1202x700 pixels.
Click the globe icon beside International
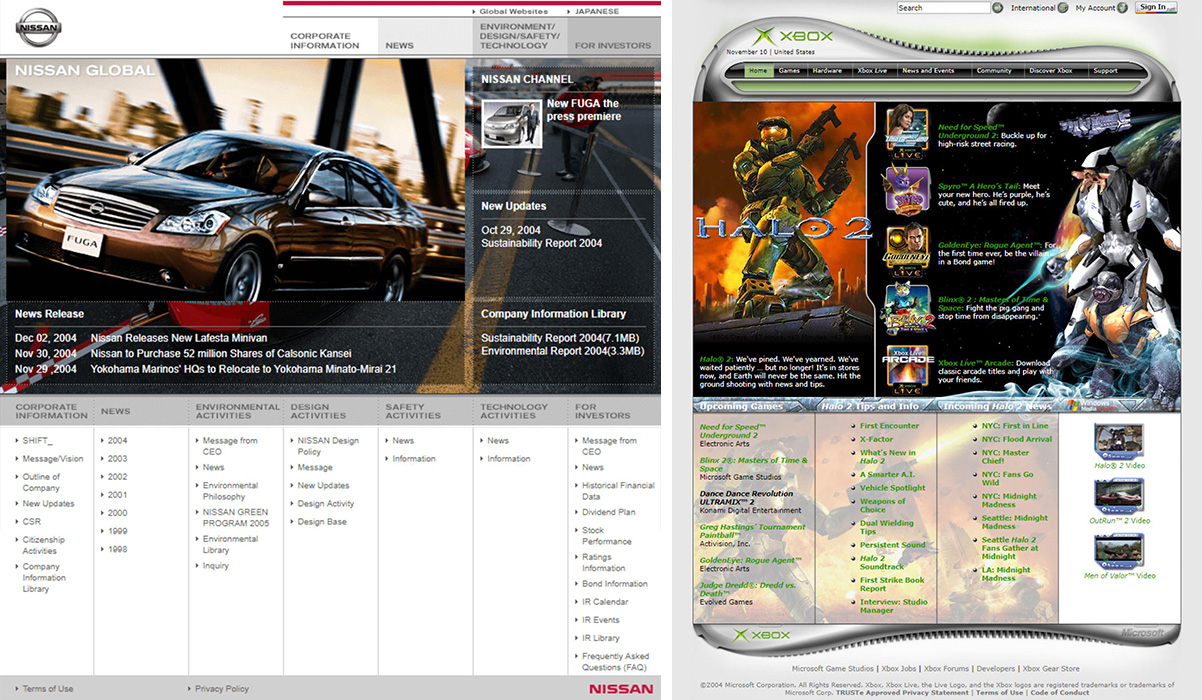pos(1064,8)
